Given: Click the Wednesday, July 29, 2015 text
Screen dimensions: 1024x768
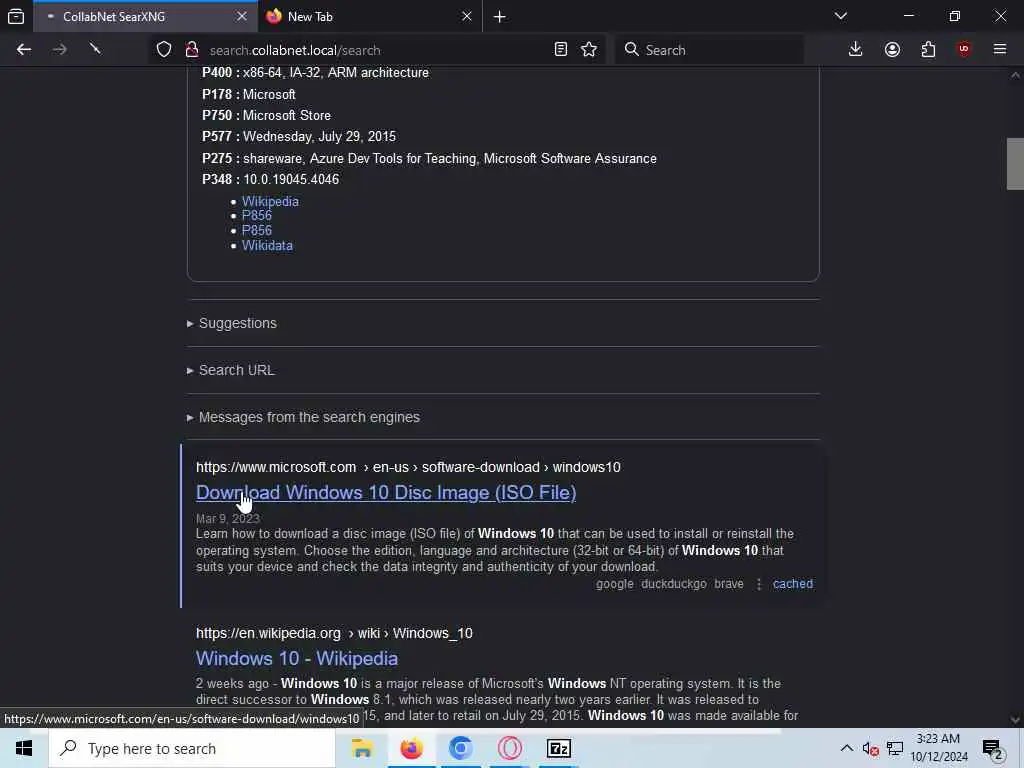Looking at the screenshot, I should [x=319, y=136].
